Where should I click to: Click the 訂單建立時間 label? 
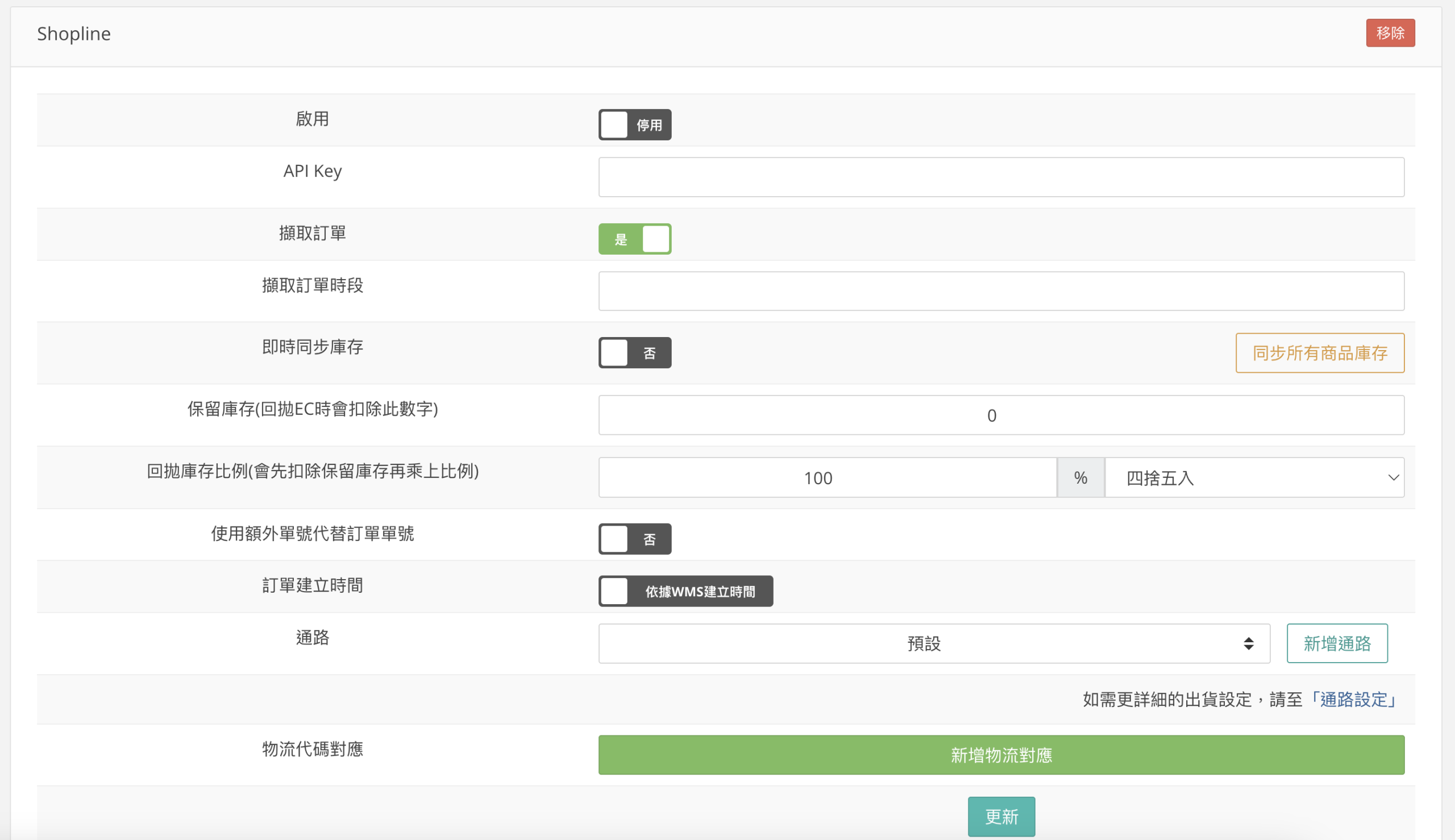312,585
